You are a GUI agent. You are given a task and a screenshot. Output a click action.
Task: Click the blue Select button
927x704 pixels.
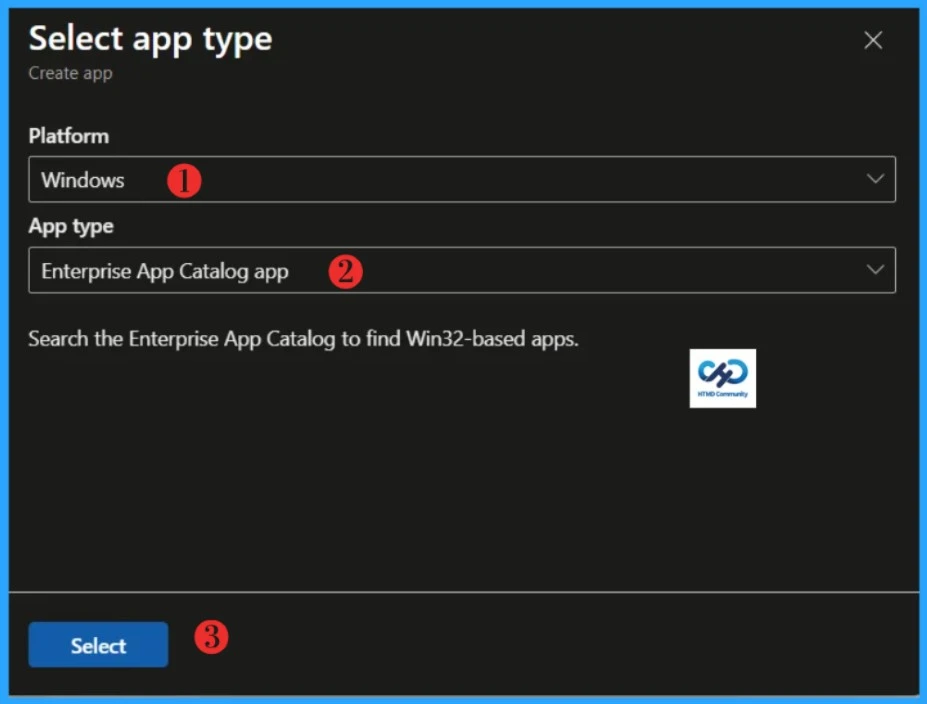click(x=98, y=645)
